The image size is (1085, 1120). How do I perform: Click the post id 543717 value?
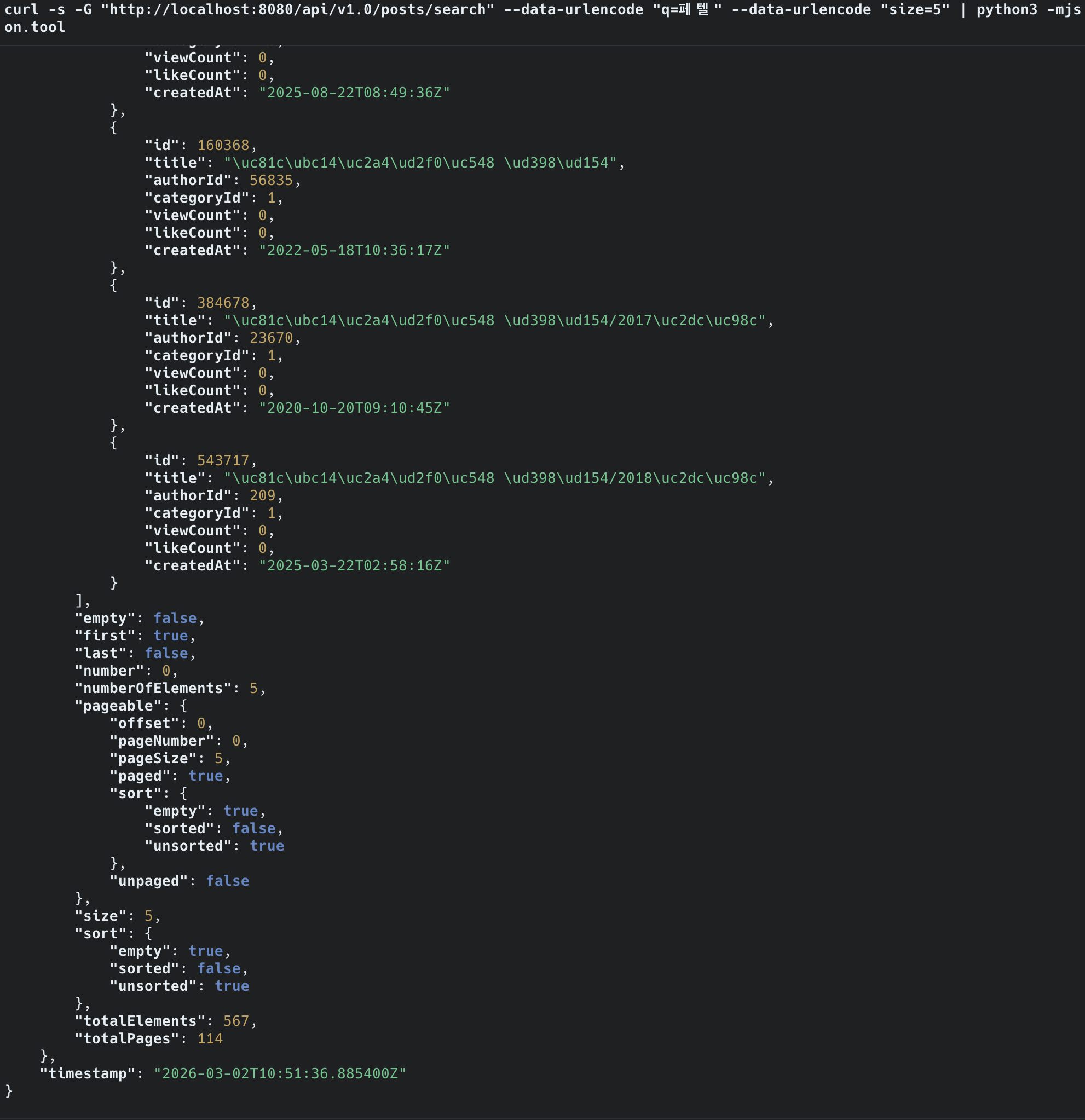point(223,460)
